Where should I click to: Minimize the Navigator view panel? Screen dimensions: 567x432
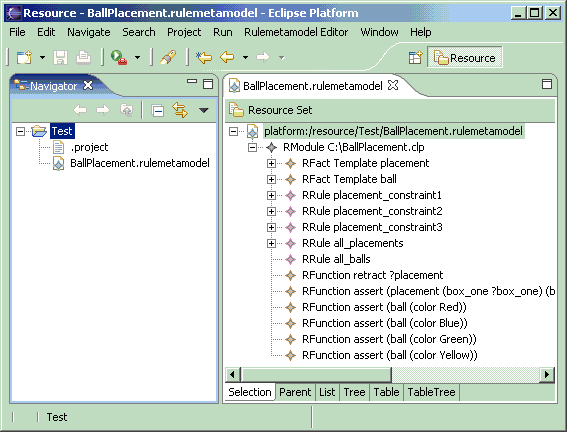pos(192,81)
